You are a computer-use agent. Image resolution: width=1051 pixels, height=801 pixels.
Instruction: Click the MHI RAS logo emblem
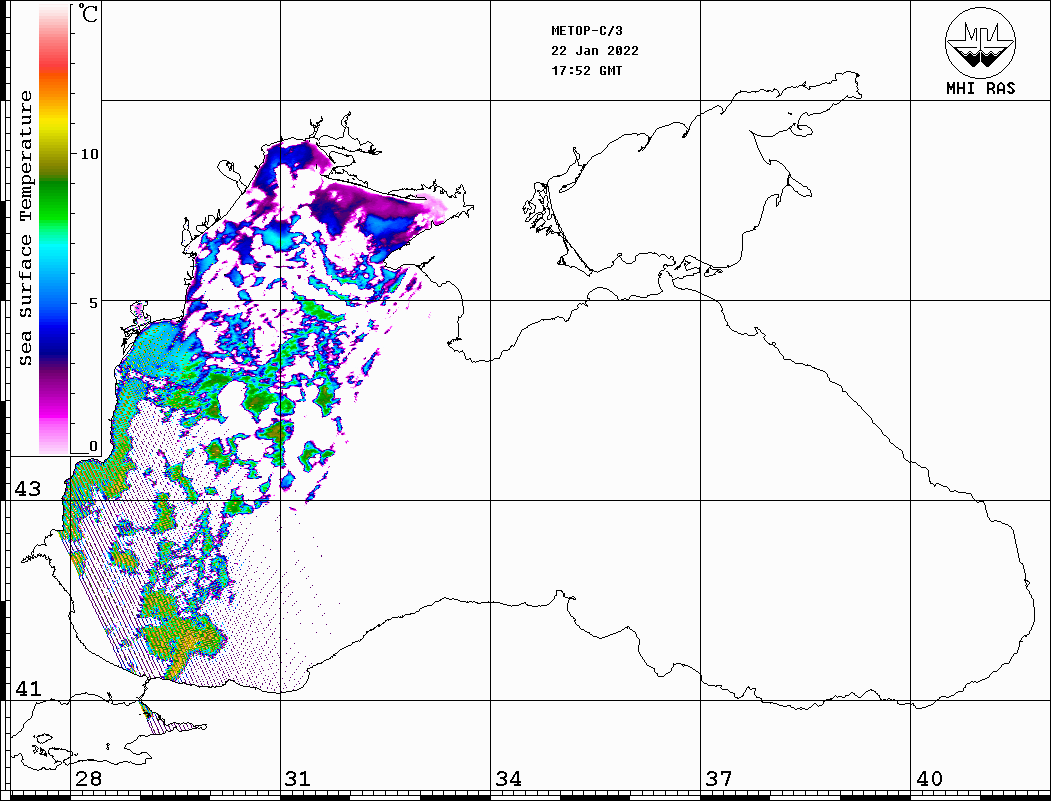tap(980, 42)
